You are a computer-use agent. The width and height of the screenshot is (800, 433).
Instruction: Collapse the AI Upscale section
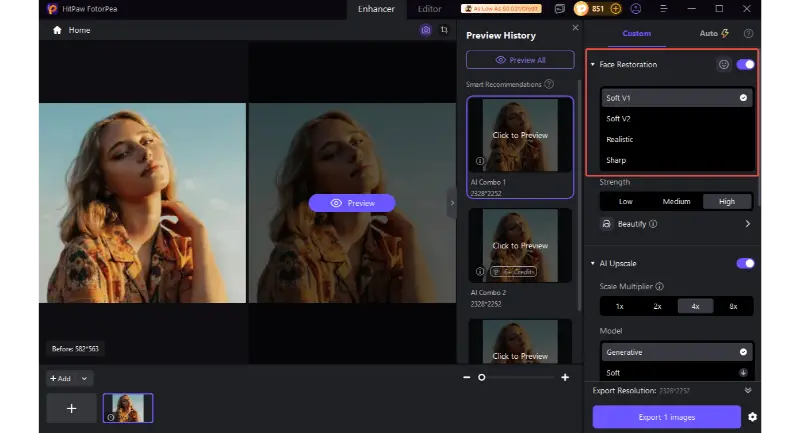point(592,263)
